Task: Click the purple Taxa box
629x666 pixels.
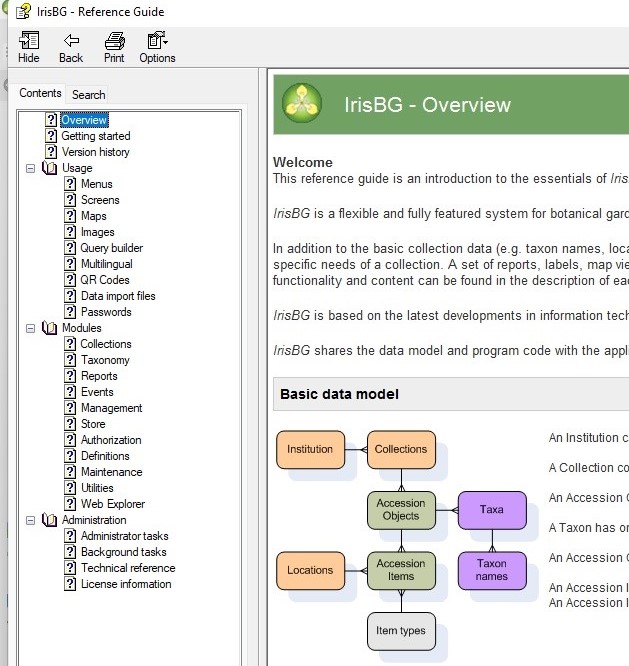Action: click(491, 510)
